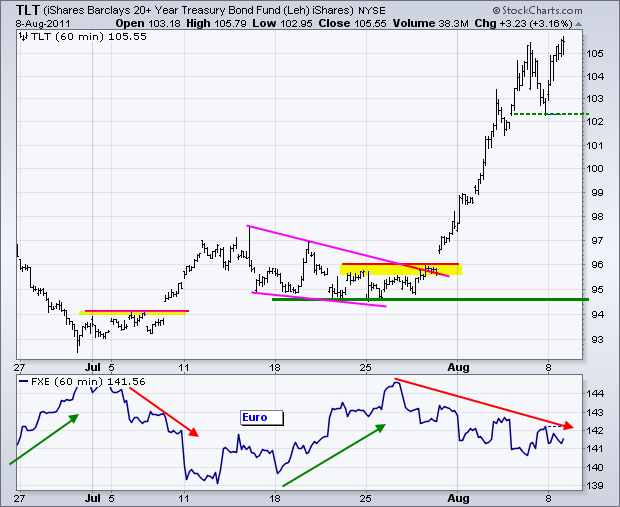Click the 11 date label under lower chart

pyautogui.click(x=184, y=498)
